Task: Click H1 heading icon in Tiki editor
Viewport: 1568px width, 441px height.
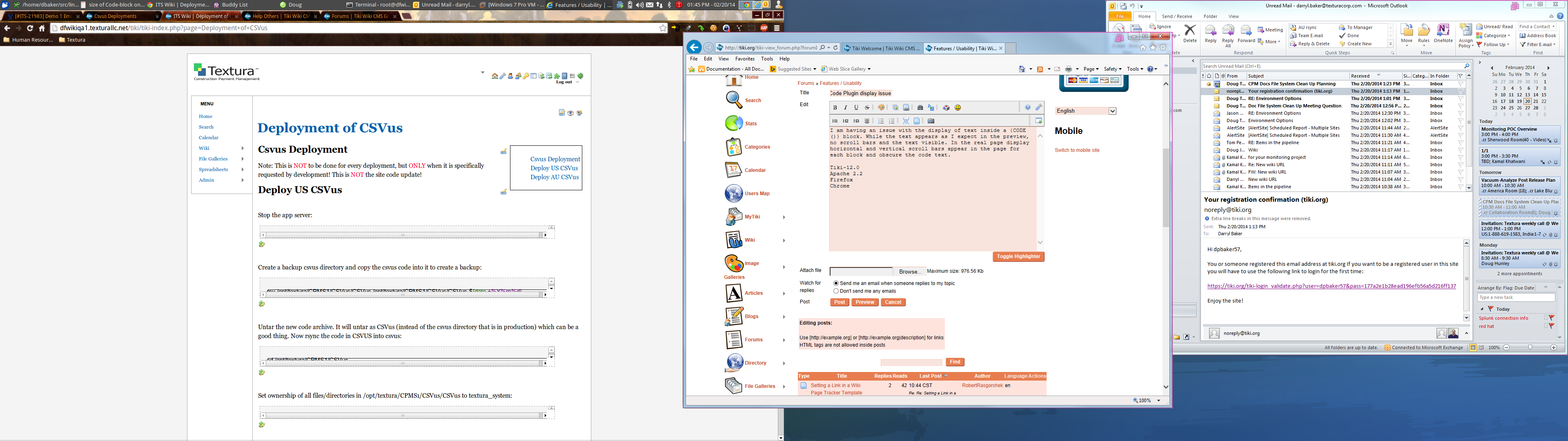Action: point(835,121)
